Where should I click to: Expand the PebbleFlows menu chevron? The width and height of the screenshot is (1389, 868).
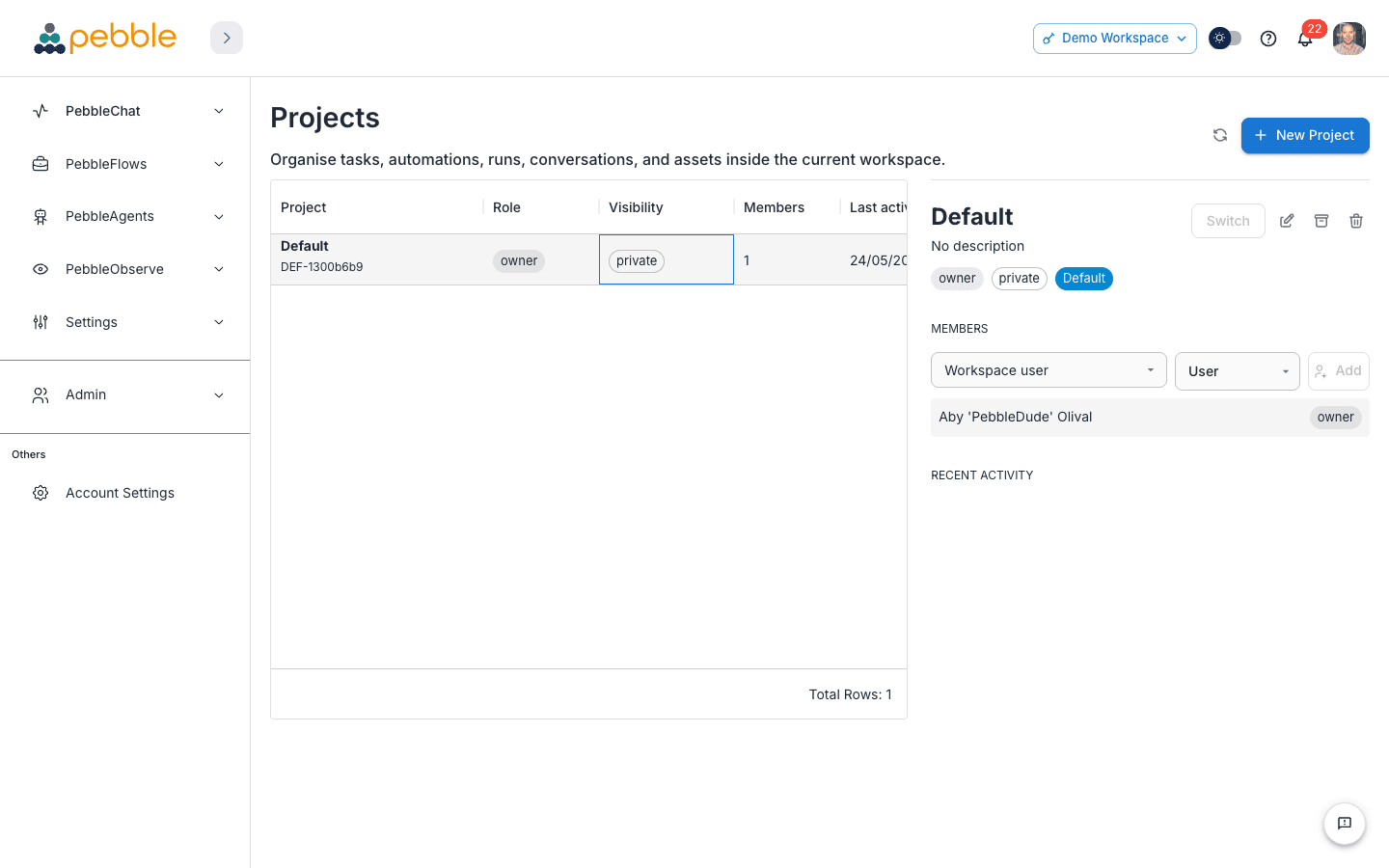pyautogui.click(x=219, y=164)
